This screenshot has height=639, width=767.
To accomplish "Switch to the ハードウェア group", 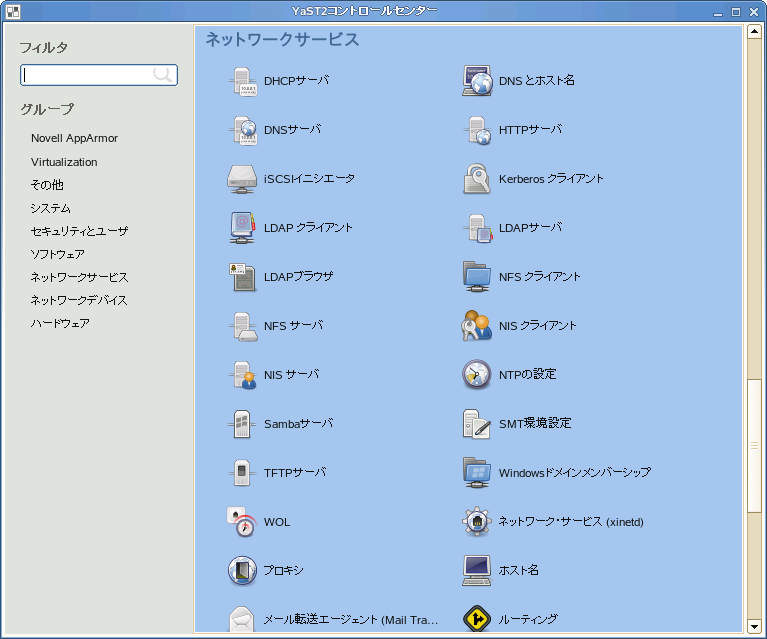I will 60,324.
